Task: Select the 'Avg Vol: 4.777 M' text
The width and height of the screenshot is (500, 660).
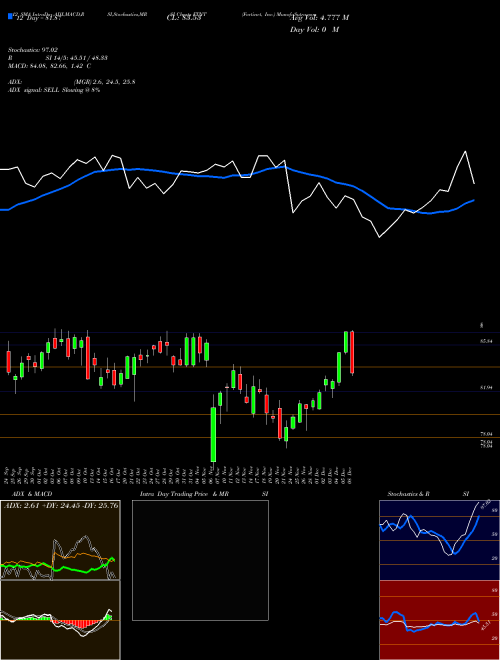Action: click(x=319, y=18)
